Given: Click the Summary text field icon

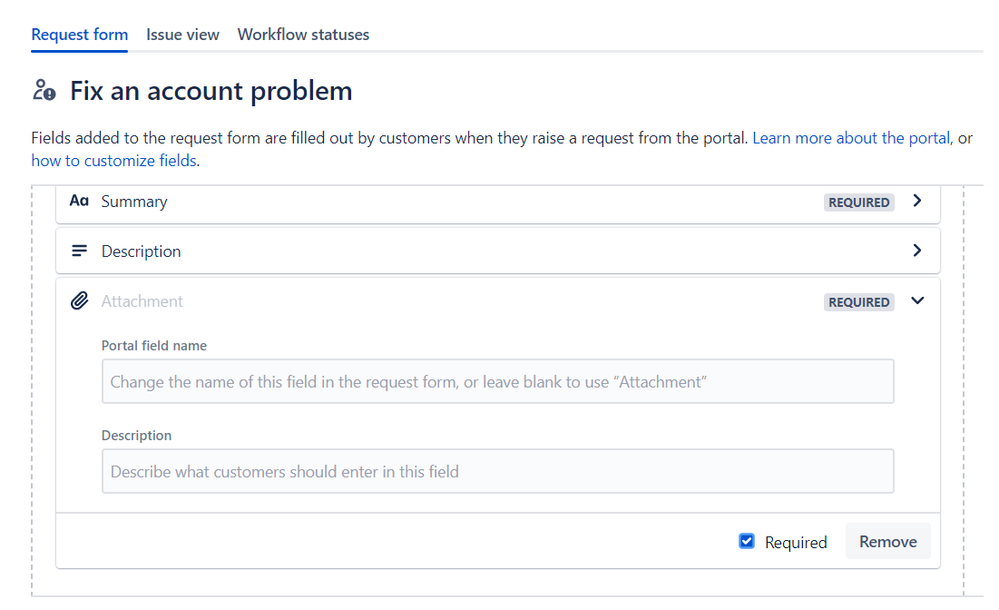Looking at the screenshot, I should pyautogui.click(x=79, y=201).
